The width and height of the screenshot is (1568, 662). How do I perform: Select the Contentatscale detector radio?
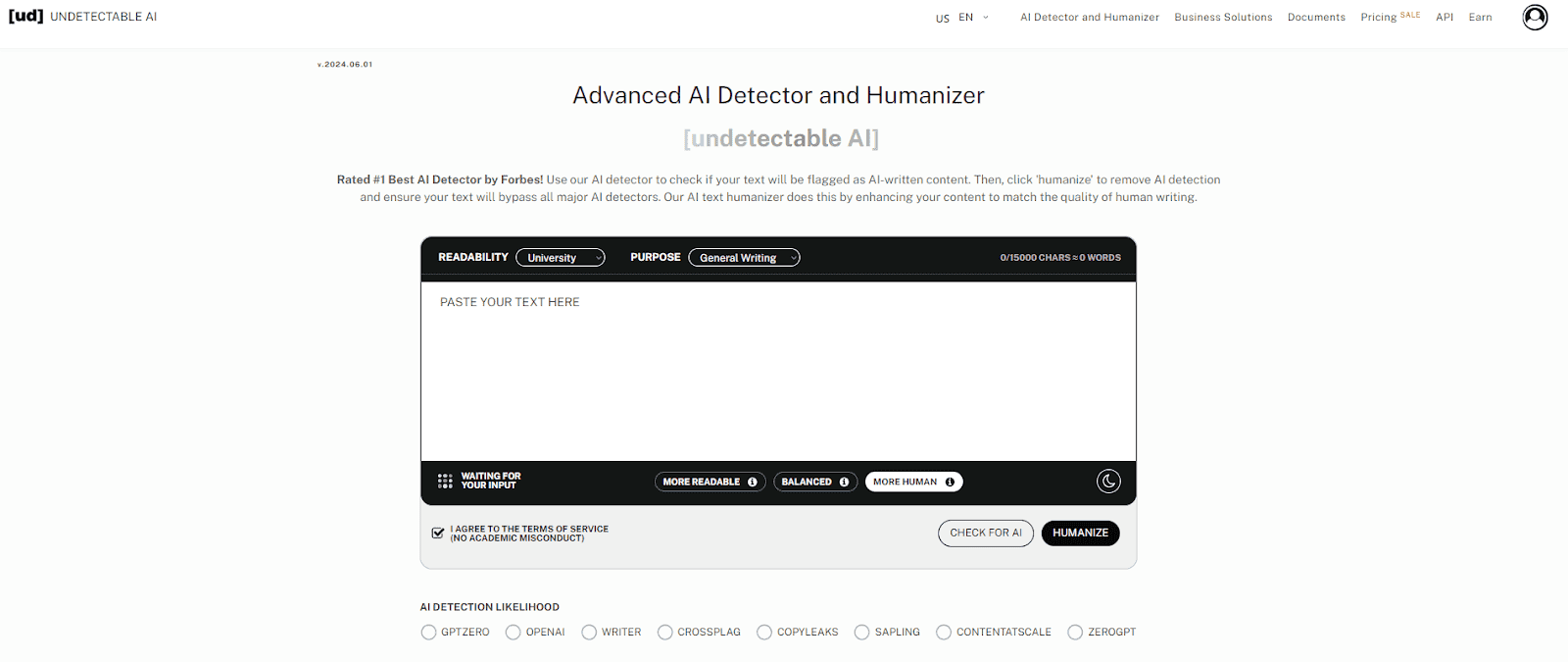tap(944, 633)
